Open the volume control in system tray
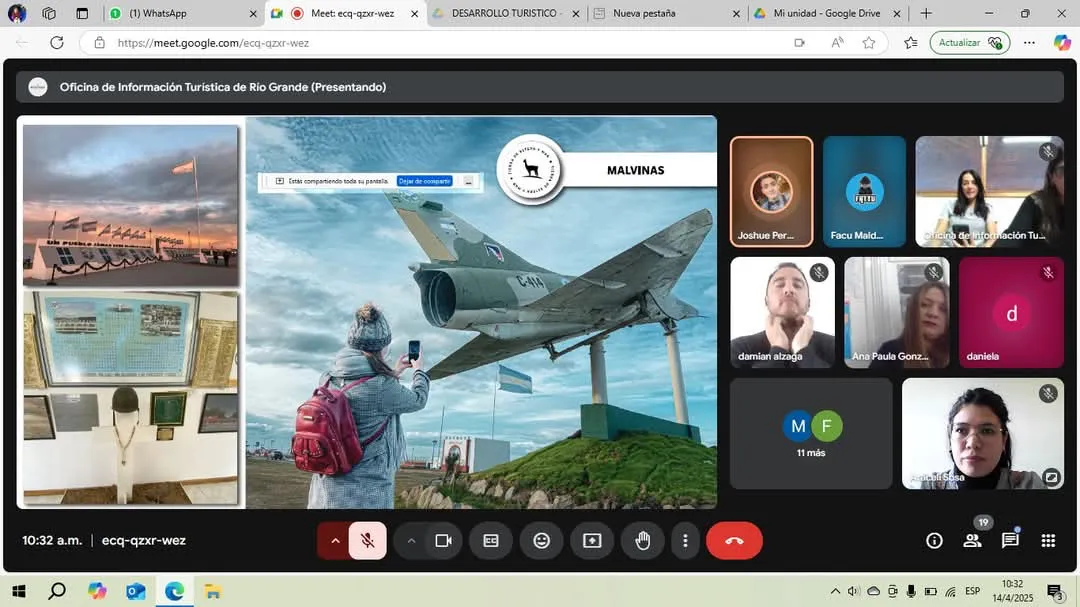The image size is (1080, 607). pyautogui.click(x=853, y=591)
